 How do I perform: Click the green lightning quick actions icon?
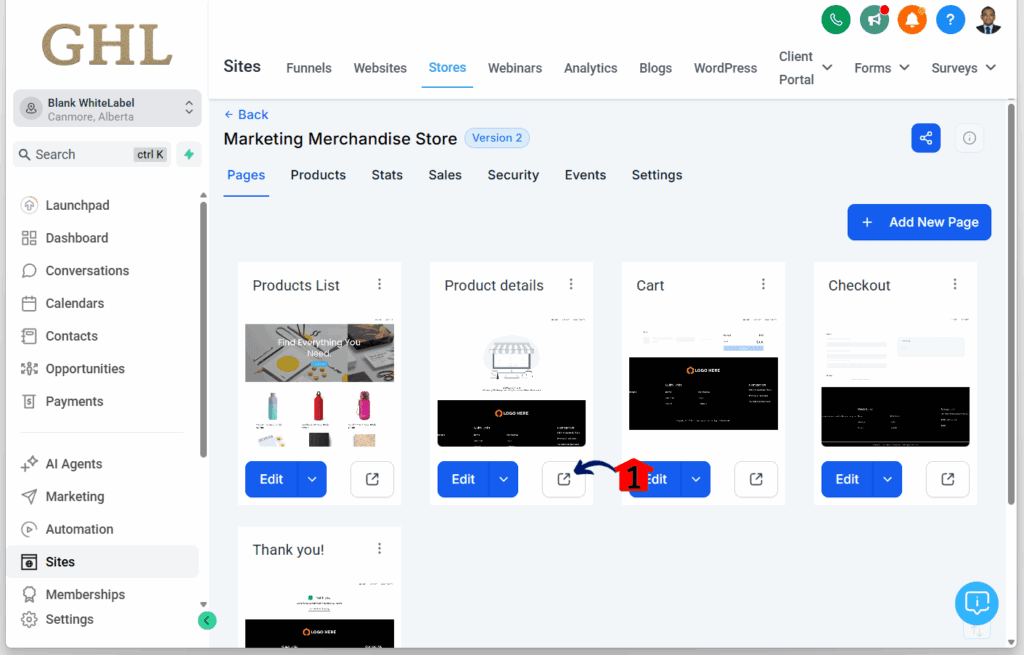click(x=189, y=155)
